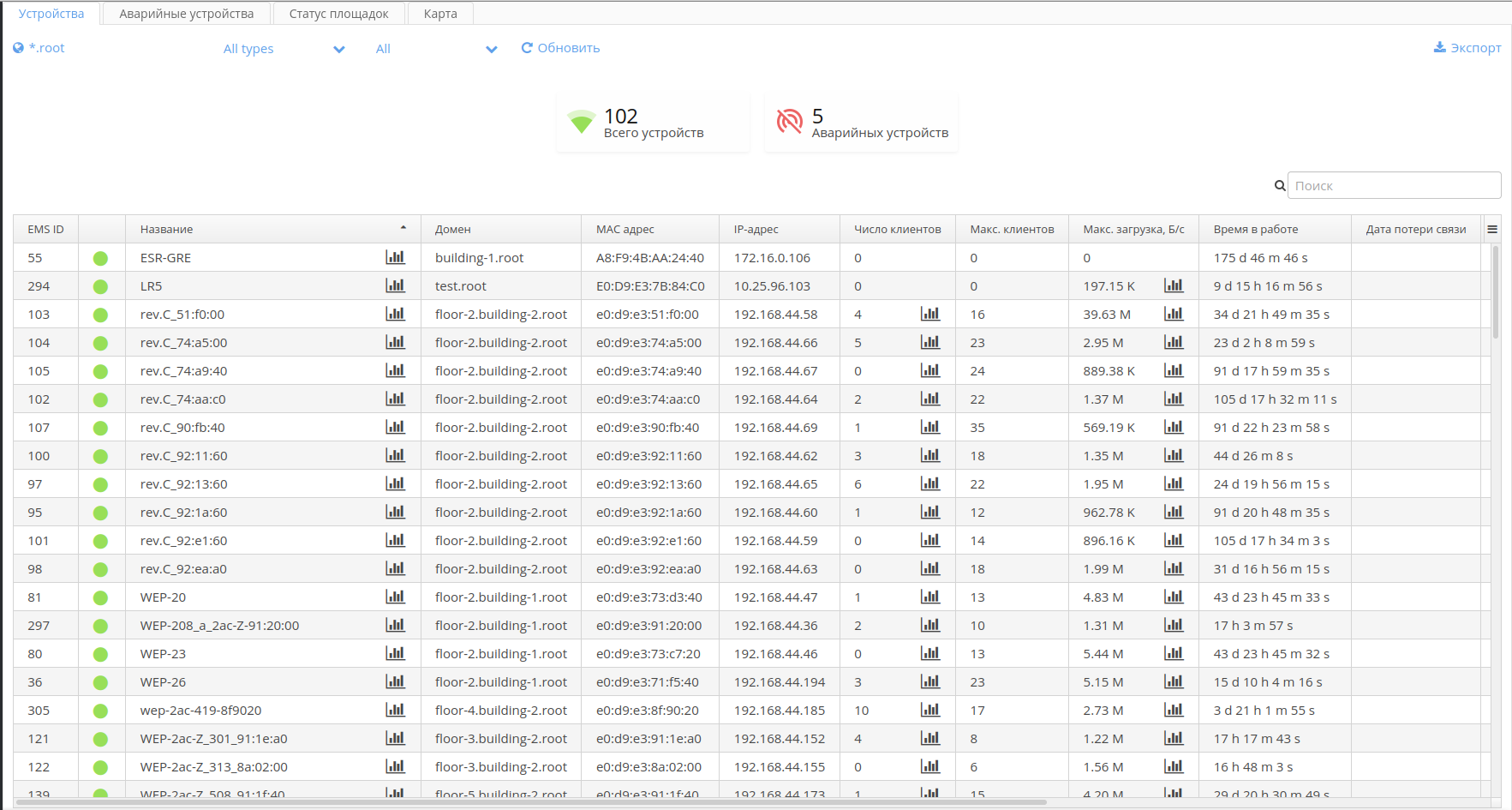Click the horizontal table scrollbar
Image resolution: width=1512 pixels, height=810 pixels.
531,802
